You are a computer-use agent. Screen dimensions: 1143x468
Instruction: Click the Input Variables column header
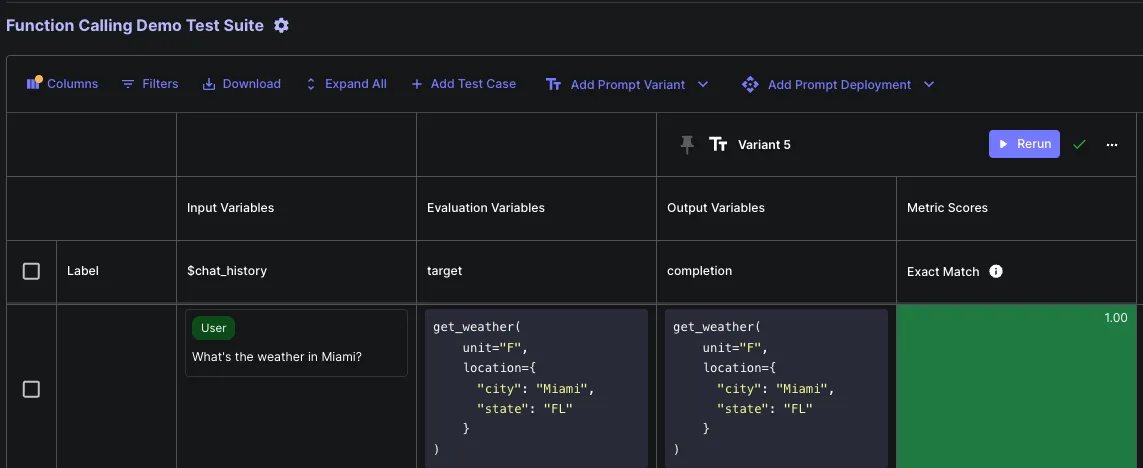pyautogui.click(x=230, y=208)
